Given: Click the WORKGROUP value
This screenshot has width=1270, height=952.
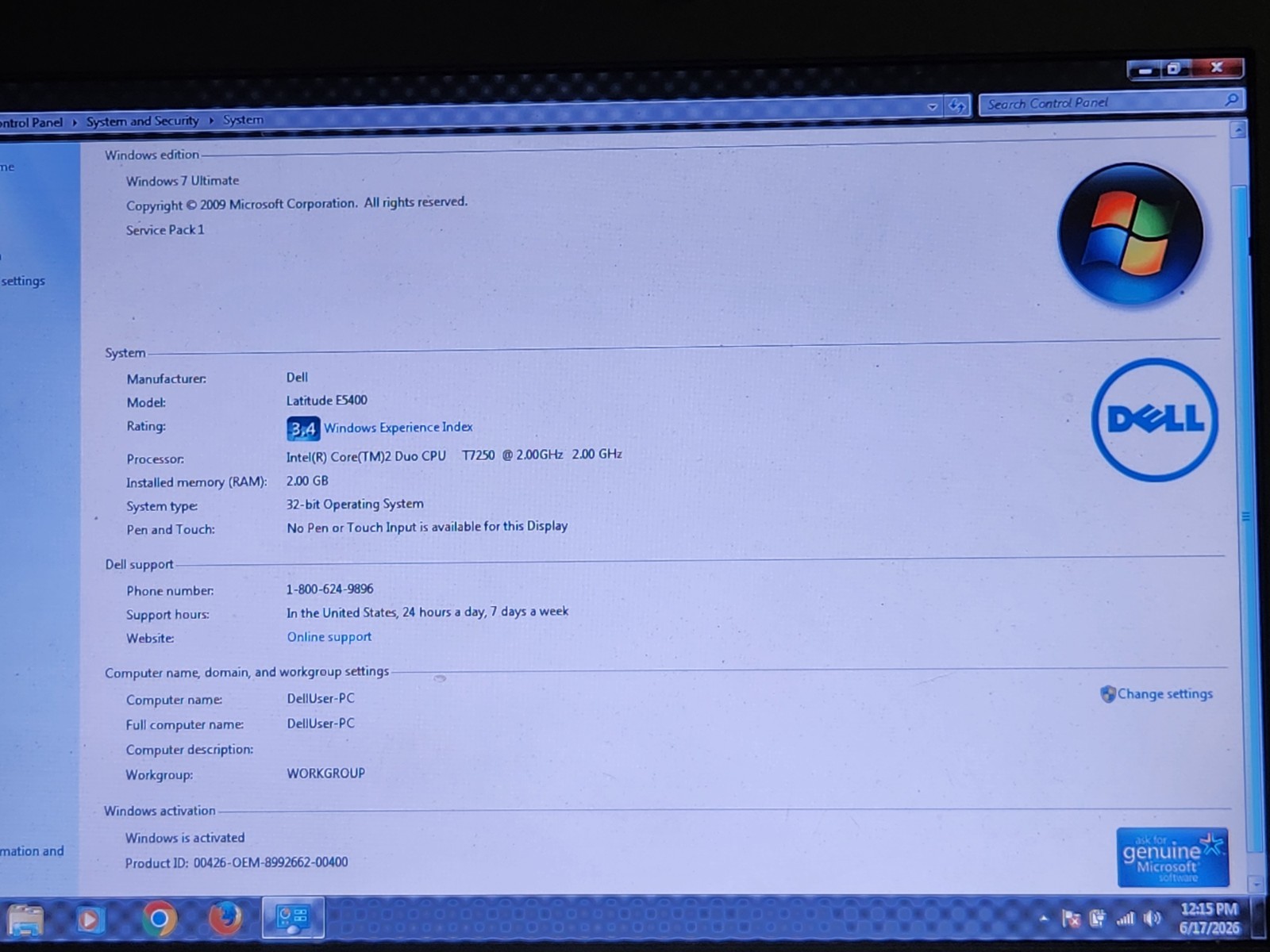Looking at the screenshot, I should click(x=325, y=773).
